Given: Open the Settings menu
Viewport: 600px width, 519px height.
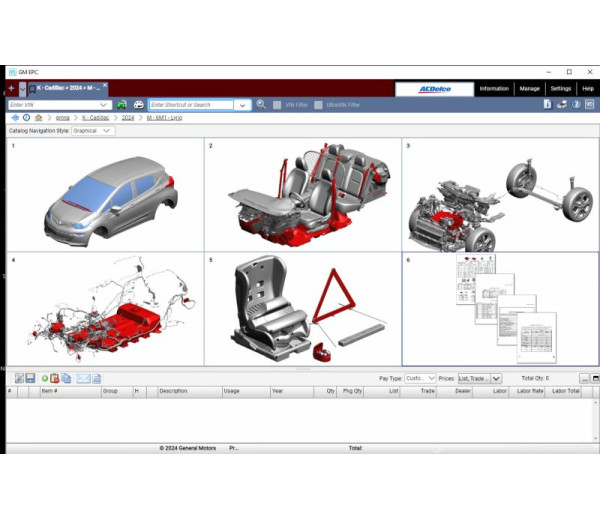Looking at the screenshot, I should [x=560, y=88].
